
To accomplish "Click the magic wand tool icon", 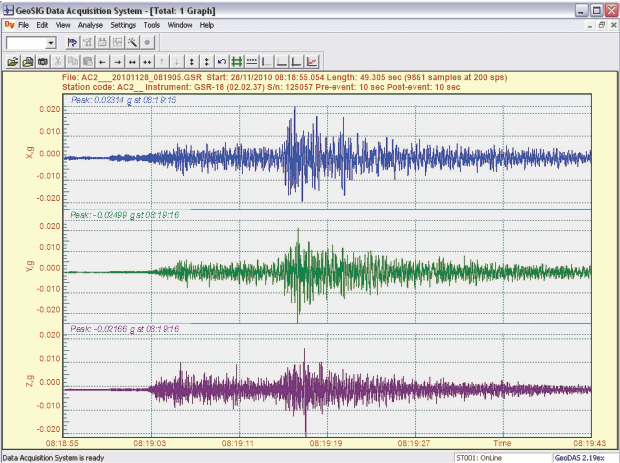I will point(132,43).
